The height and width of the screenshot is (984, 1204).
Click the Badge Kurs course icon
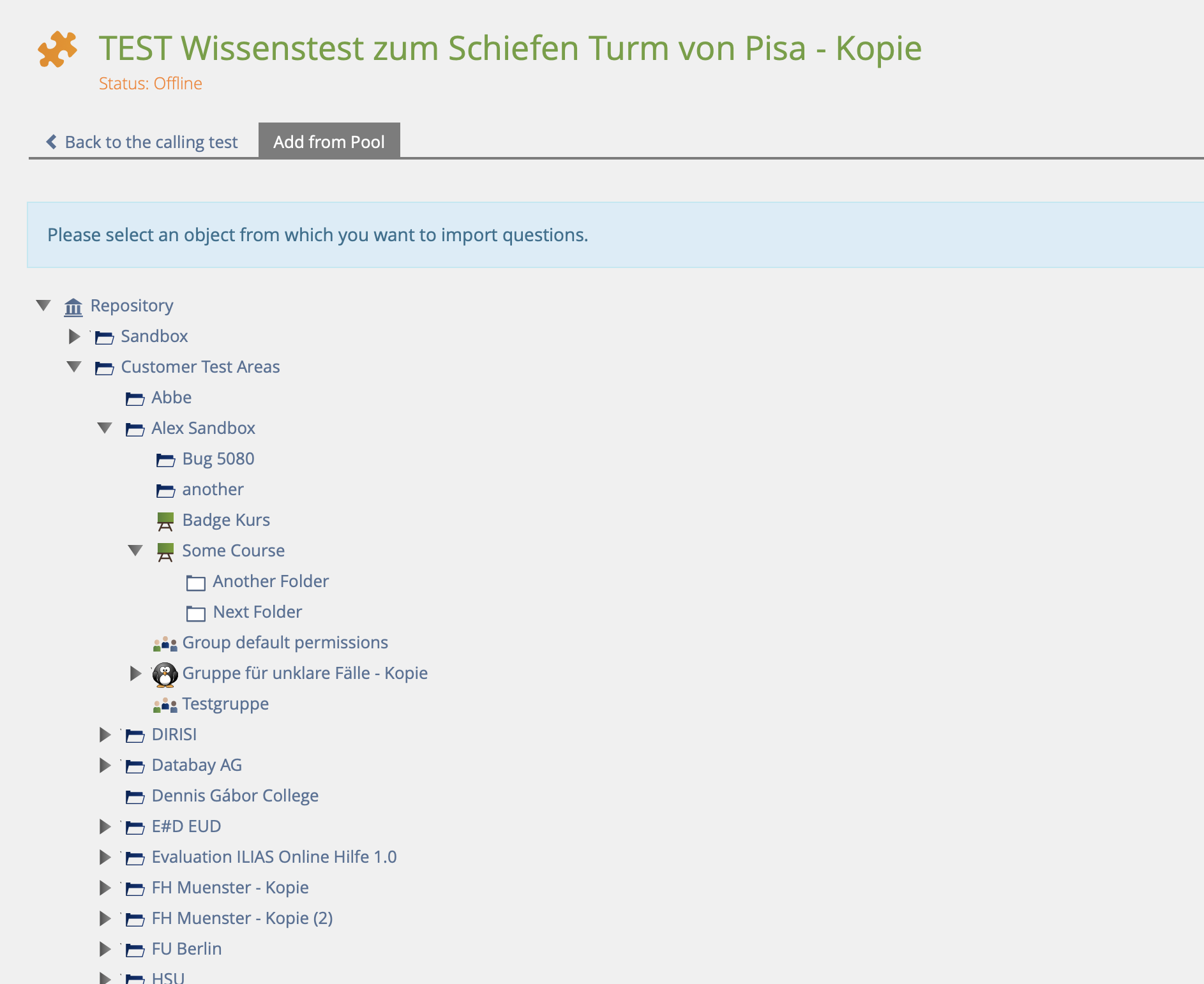click(165, 521)
